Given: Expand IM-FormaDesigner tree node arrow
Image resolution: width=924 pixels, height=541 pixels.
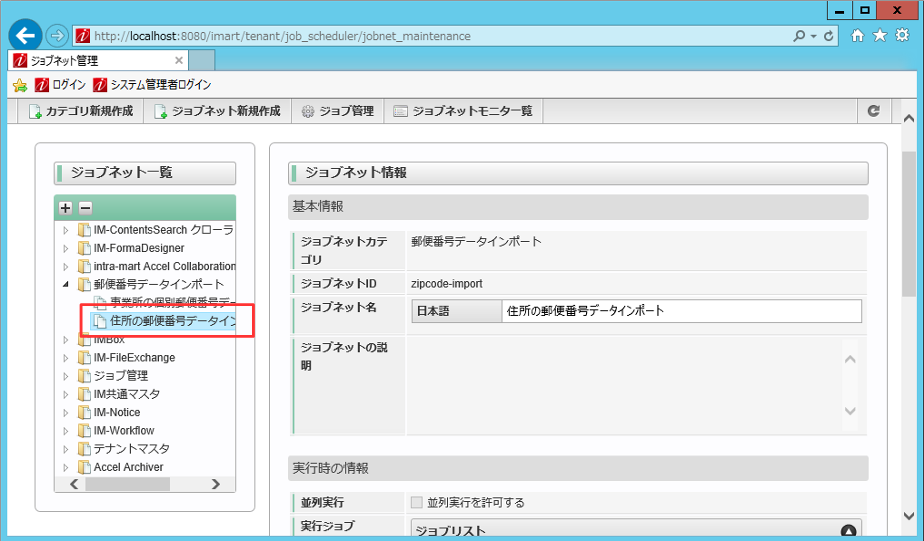Looking at the screenshot, I should [66, 248].
